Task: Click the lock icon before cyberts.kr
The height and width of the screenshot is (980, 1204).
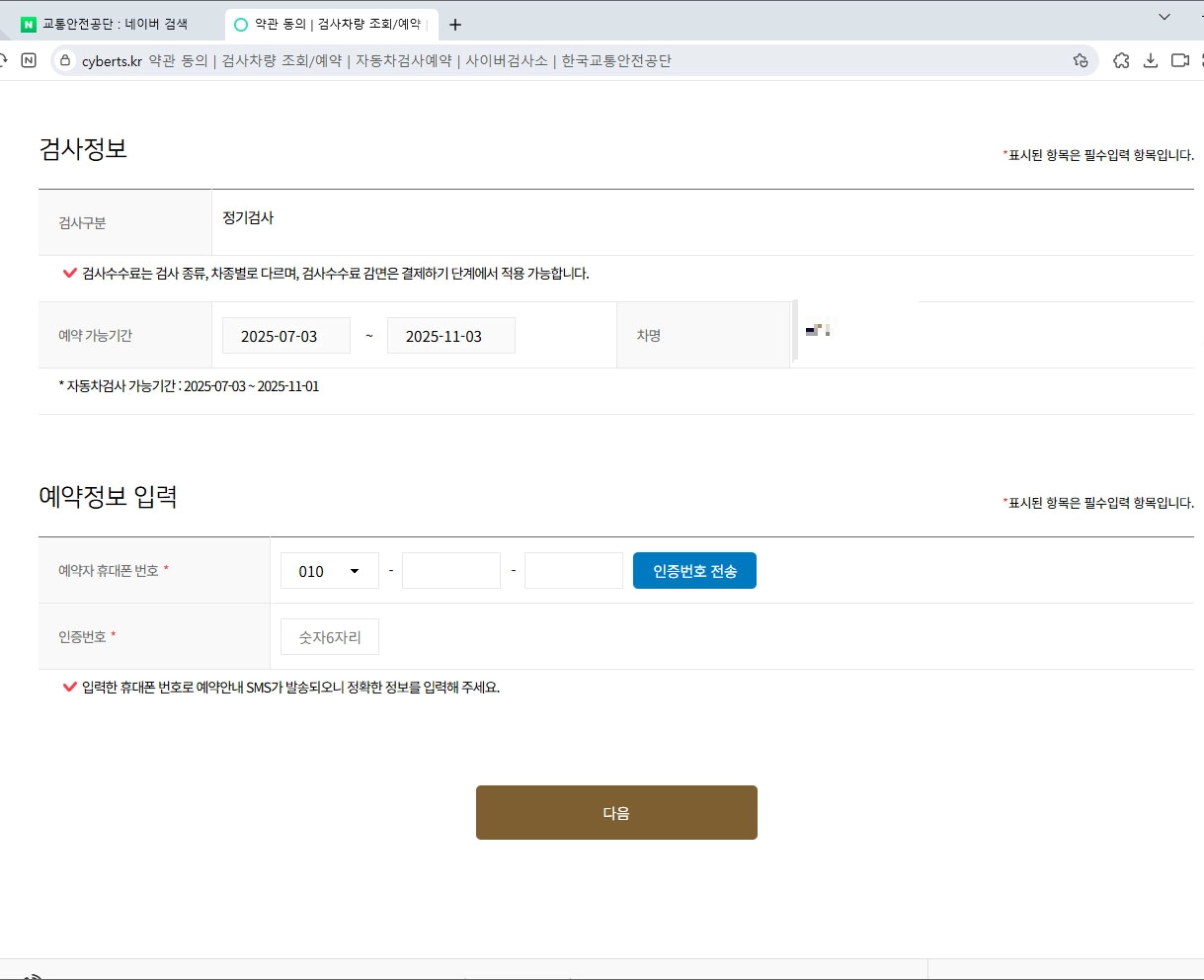Action: (x=64, y=60)
